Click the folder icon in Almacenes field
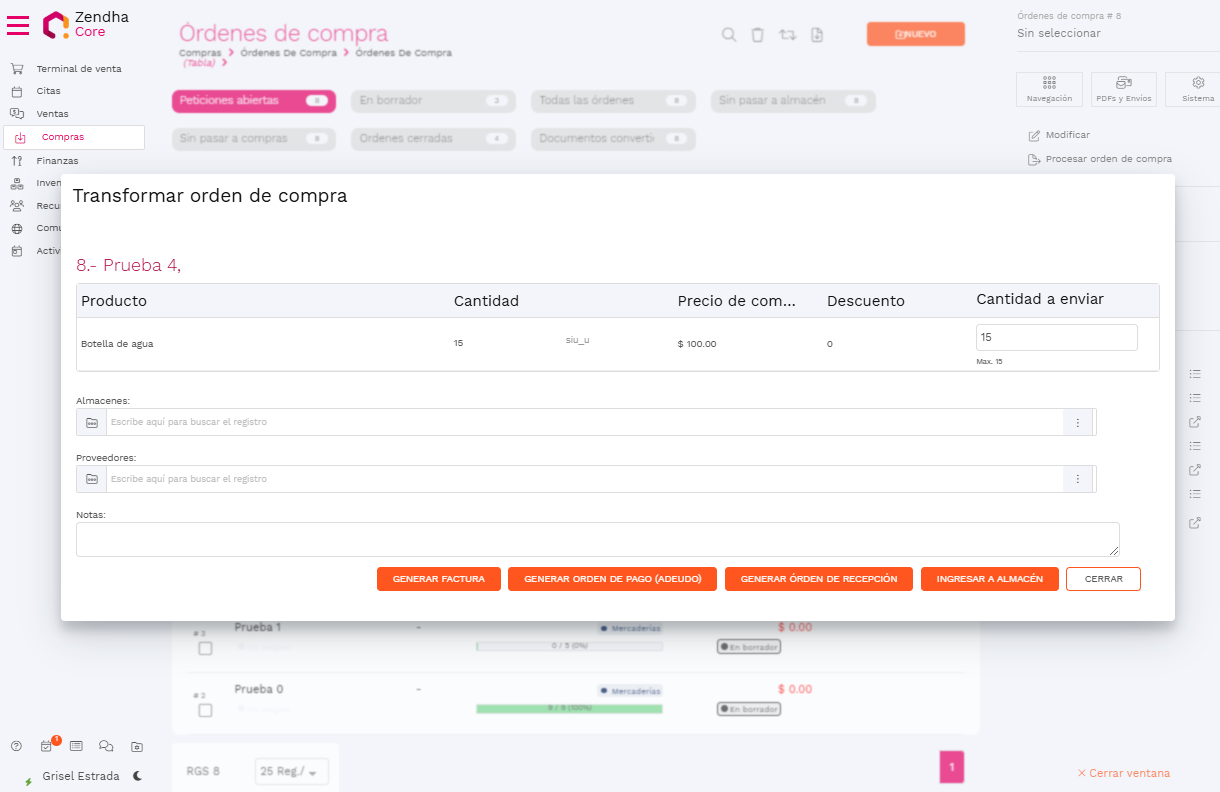The width and height of the screenshot is (1220, 792). click(x=92, y=423)
